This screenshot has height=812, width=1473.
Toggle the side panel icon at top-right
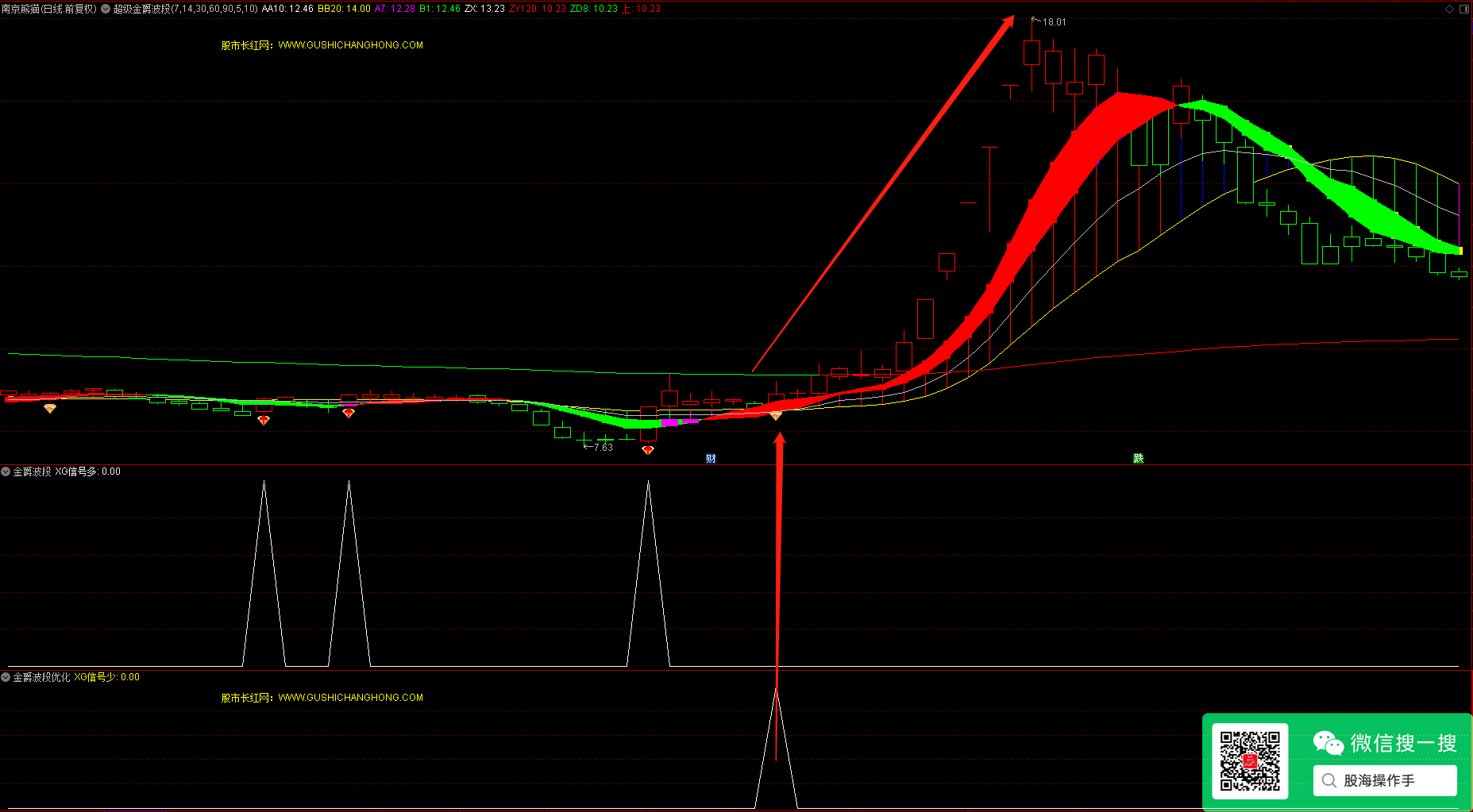1464,9
